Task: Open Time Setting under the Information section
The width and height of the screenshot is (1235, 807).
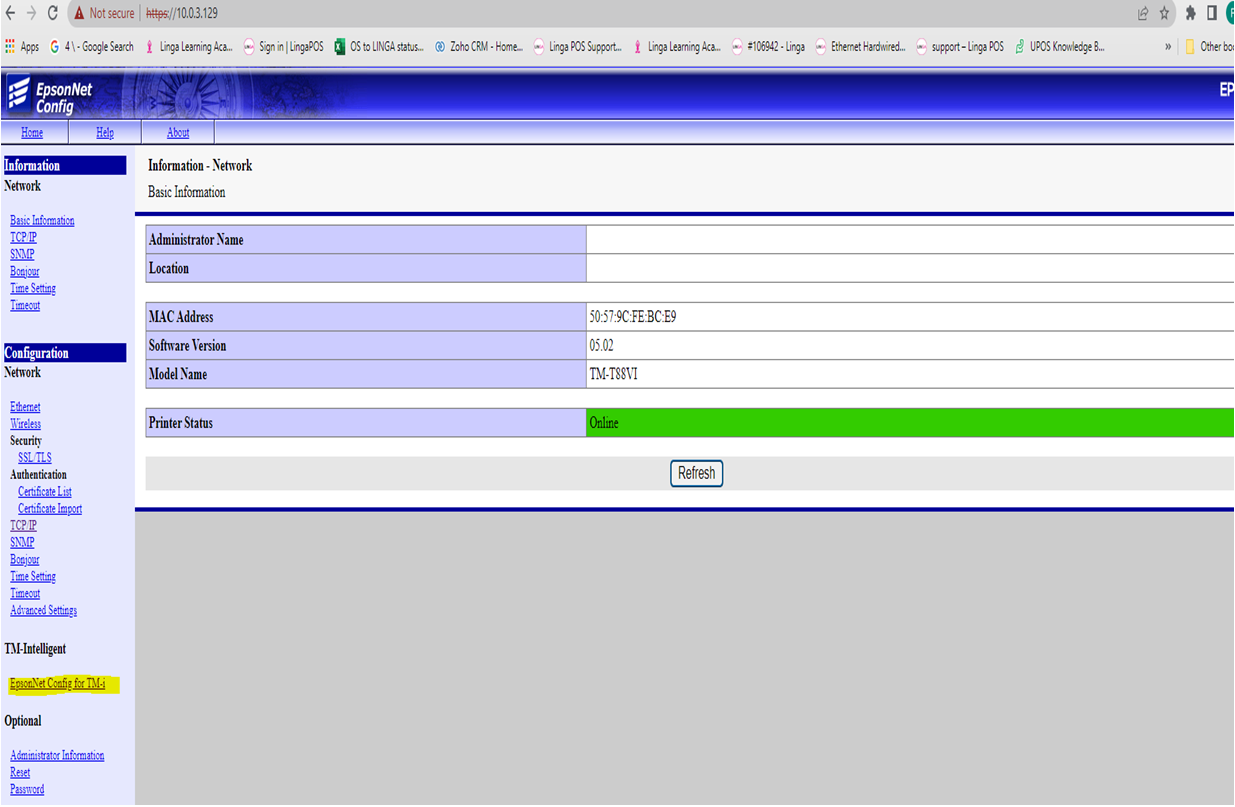Action: tap(33, 289)
